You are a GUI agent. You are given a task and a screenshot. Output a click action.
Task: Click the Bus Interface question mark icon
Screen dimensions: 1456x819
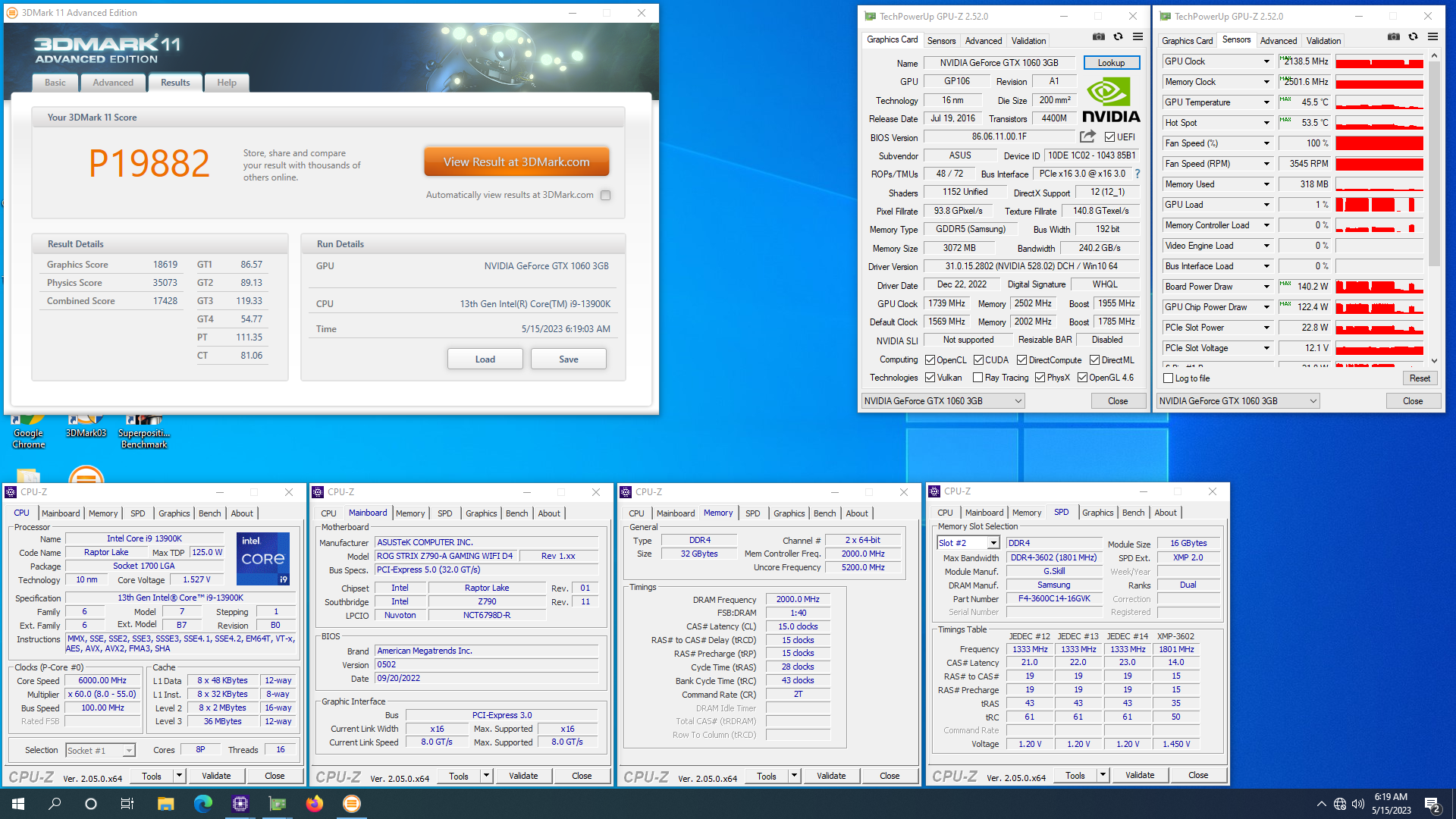coord(1137,174)
